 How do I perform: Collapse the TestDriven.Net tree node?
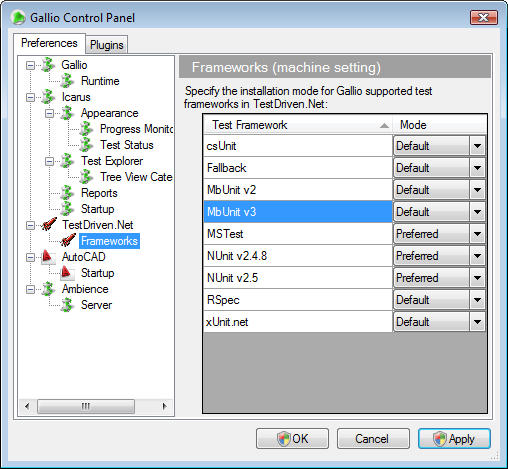click(30, 225)
